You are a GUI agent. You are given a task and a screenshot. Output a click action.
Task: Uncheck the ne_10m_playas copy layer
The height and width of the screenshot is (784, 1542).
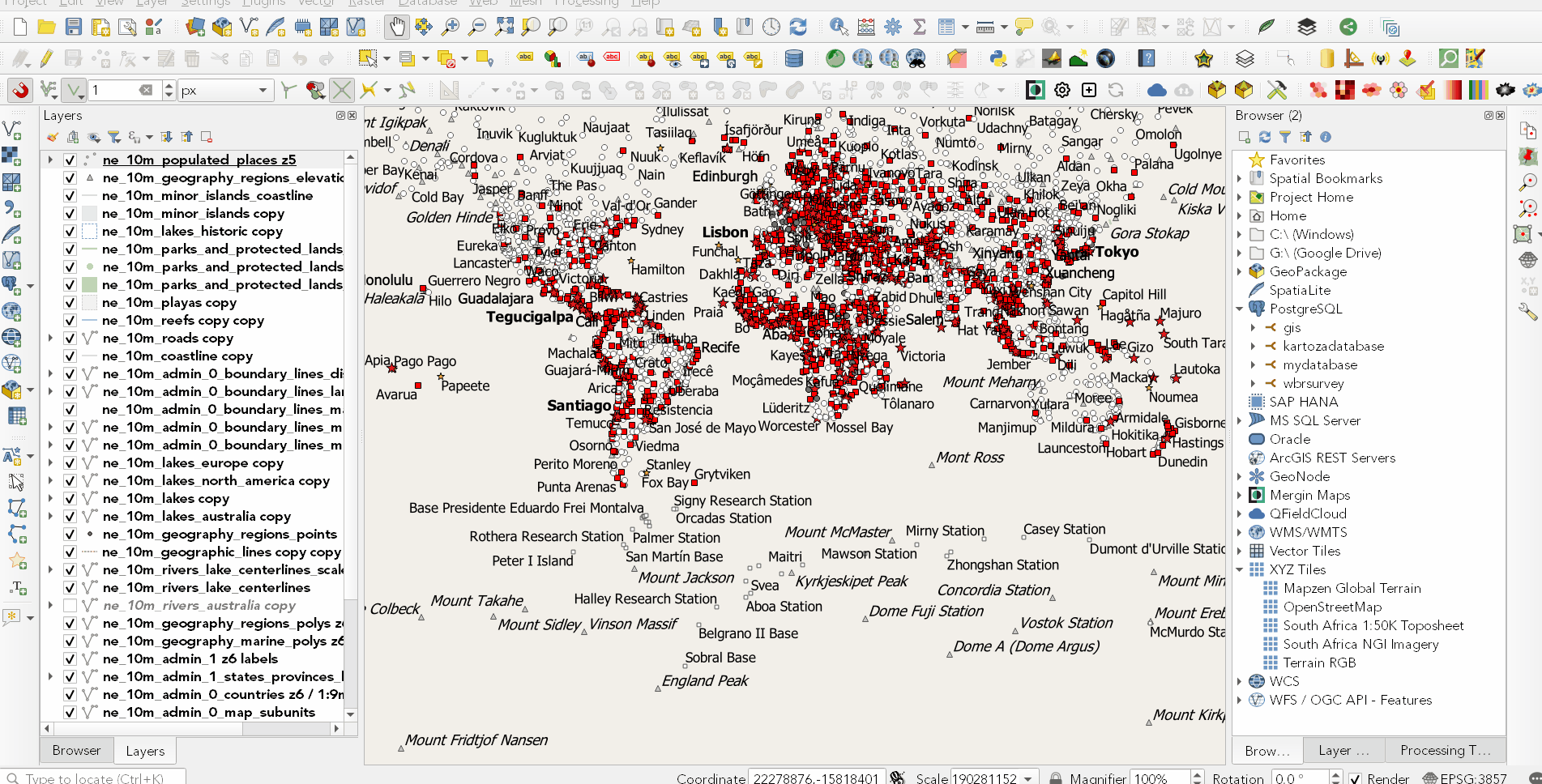point(70,302)
